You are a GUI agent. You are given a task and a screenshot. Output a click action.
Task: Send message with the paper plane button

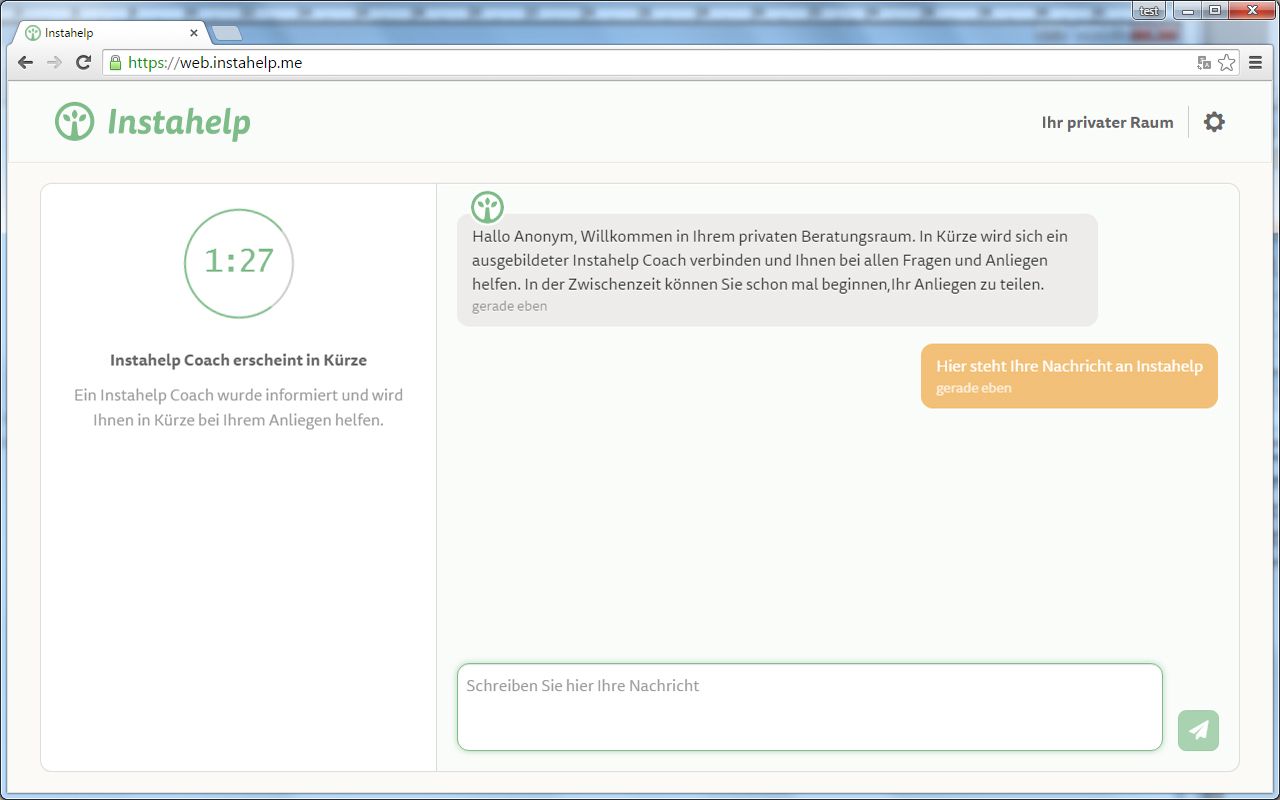(x=1198, y=730)
